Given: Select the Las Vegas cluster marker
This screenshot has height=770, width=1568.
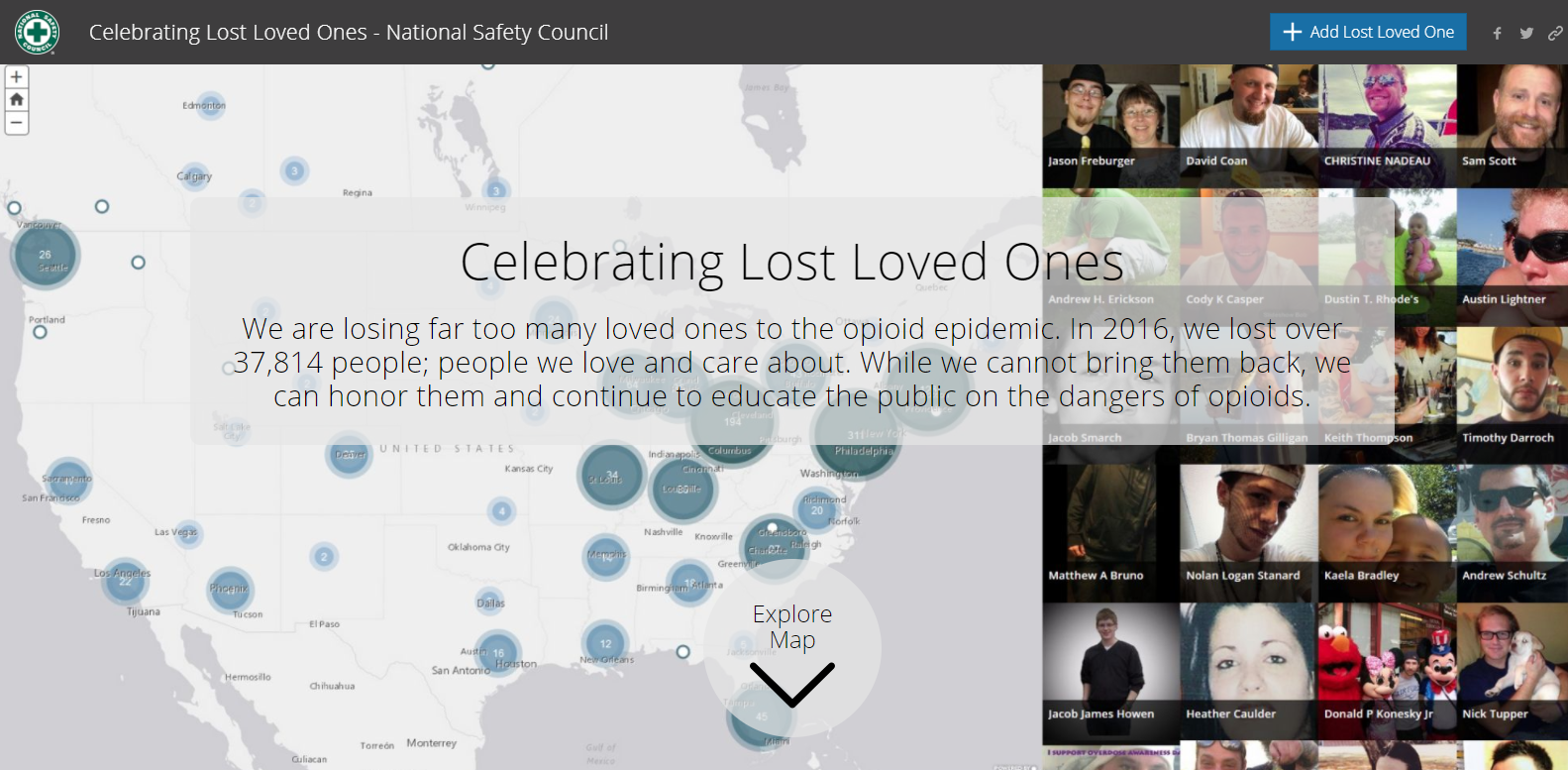Looking at the screenshot, I should 187,533.
